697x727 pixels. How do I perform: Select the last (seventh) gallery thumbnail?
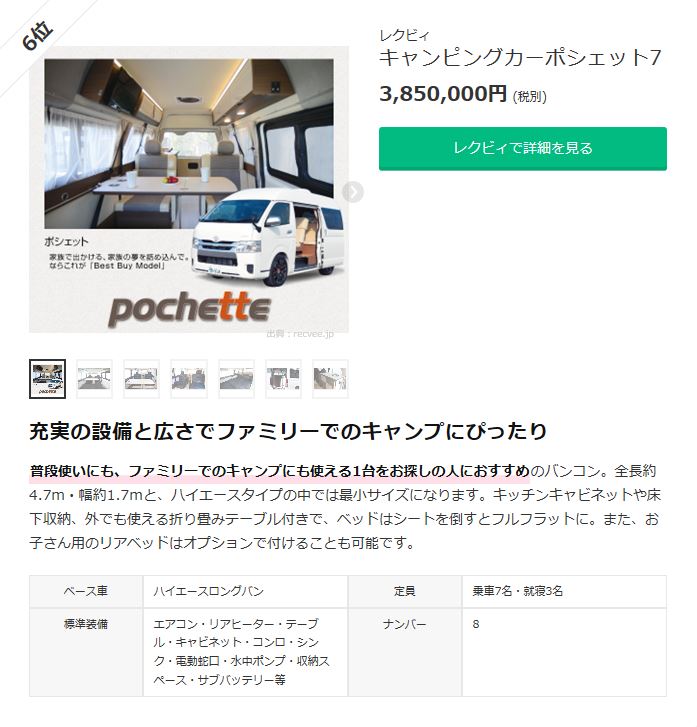[x=330, y=379]
